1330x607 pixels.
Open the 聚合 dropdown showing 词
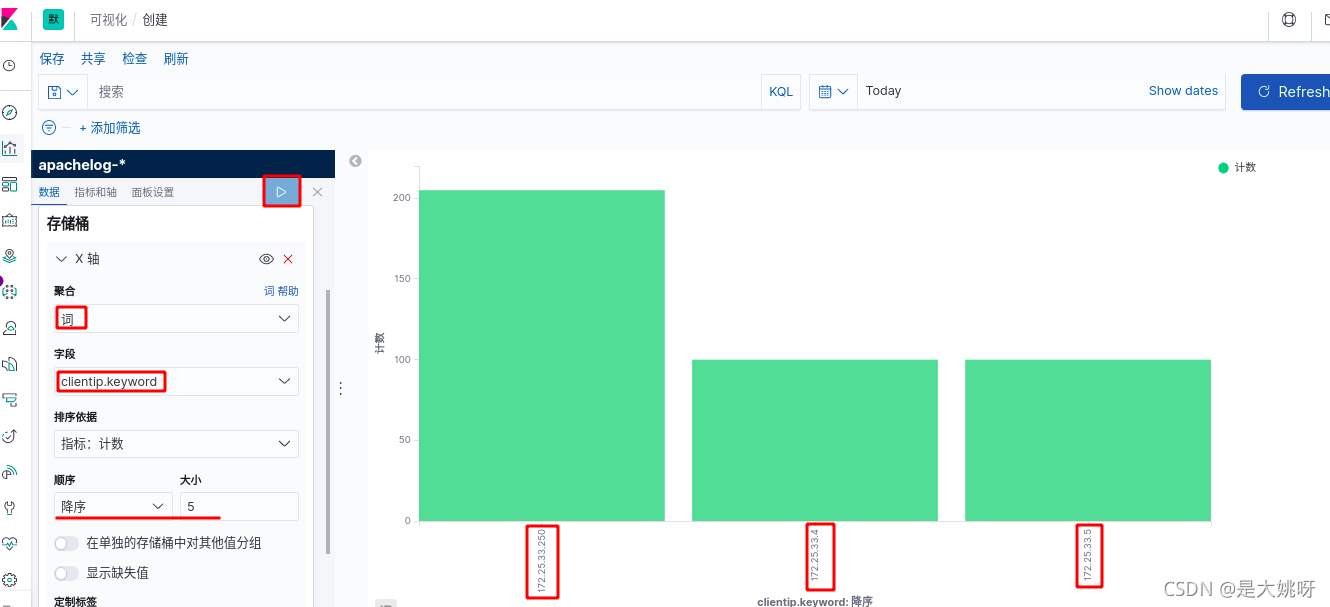click(176, 319)
